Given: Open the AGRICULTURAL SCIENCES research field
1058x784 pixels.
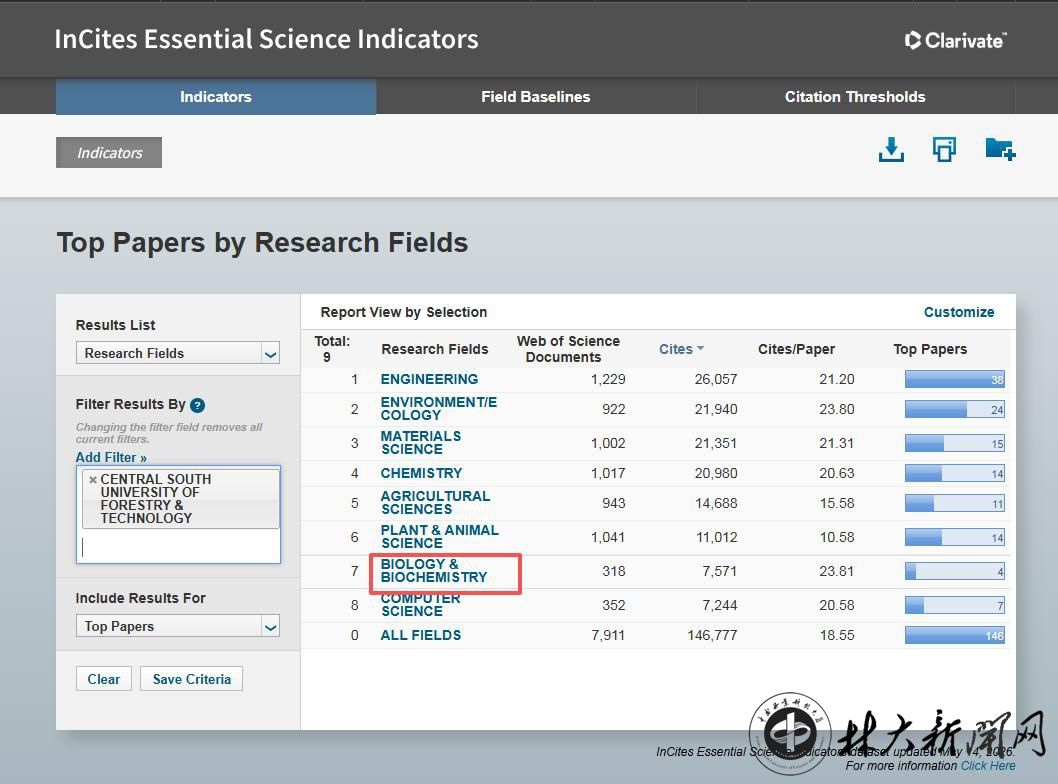Looking at the screenshot, I should [435, 503].
